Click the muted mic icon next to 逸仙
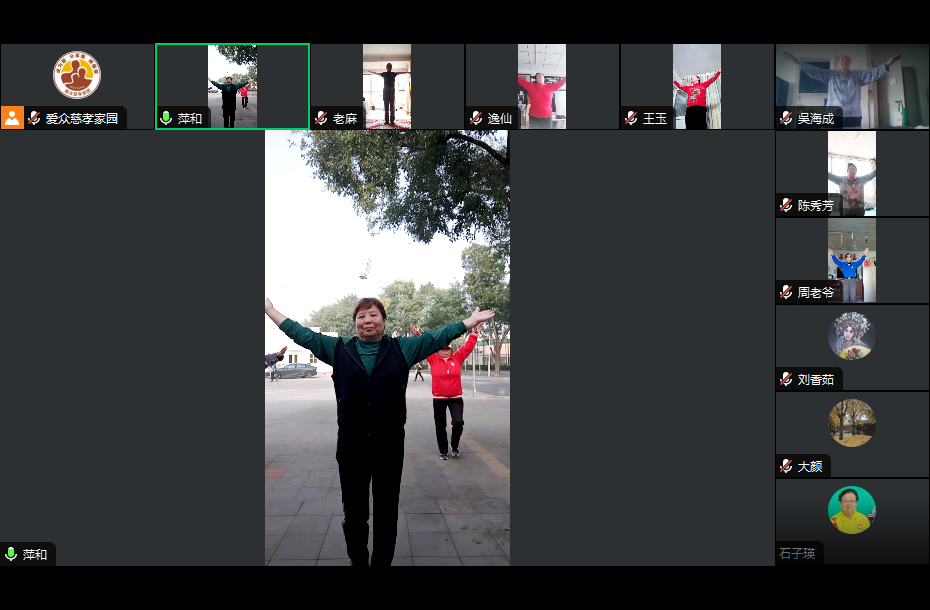930x610 pixels. point(476,118)
